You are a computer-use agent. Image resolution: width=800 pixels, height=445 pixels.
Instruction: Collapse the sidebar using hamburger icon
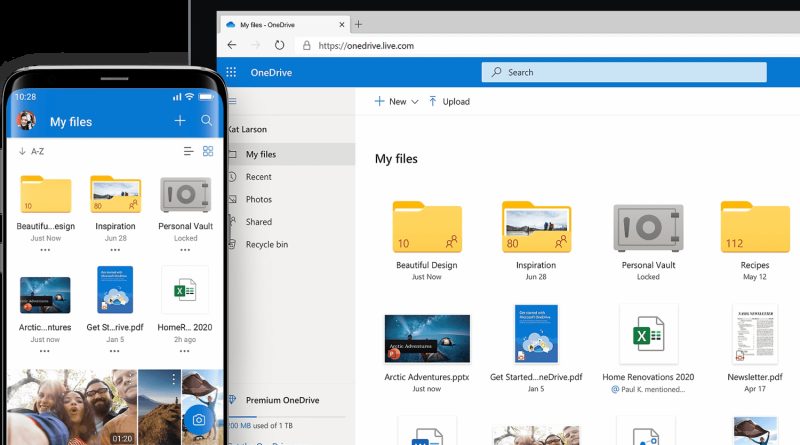coord(233,101)
